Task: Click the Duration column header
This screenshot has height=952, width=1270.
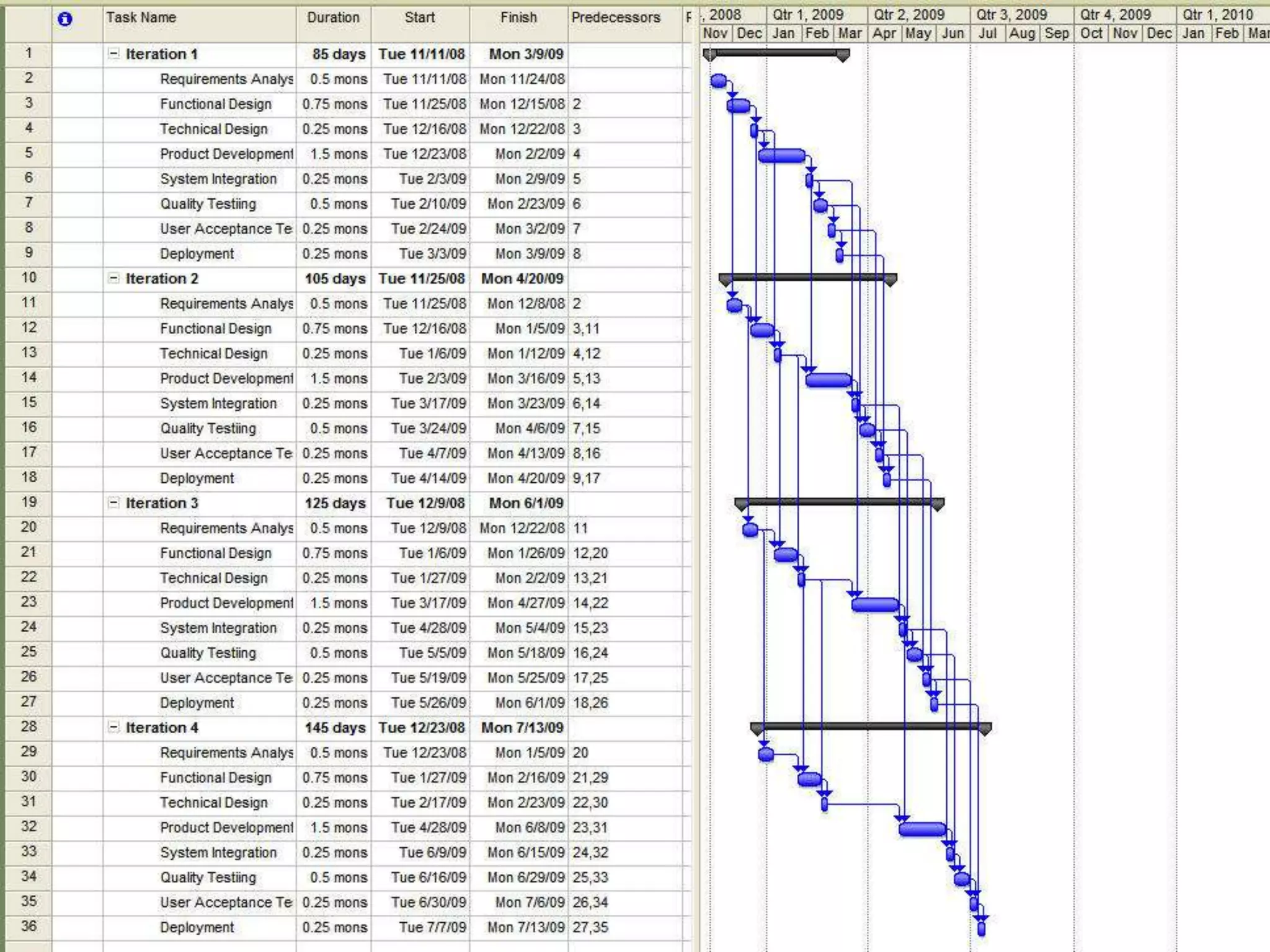Action: (333, 18)
